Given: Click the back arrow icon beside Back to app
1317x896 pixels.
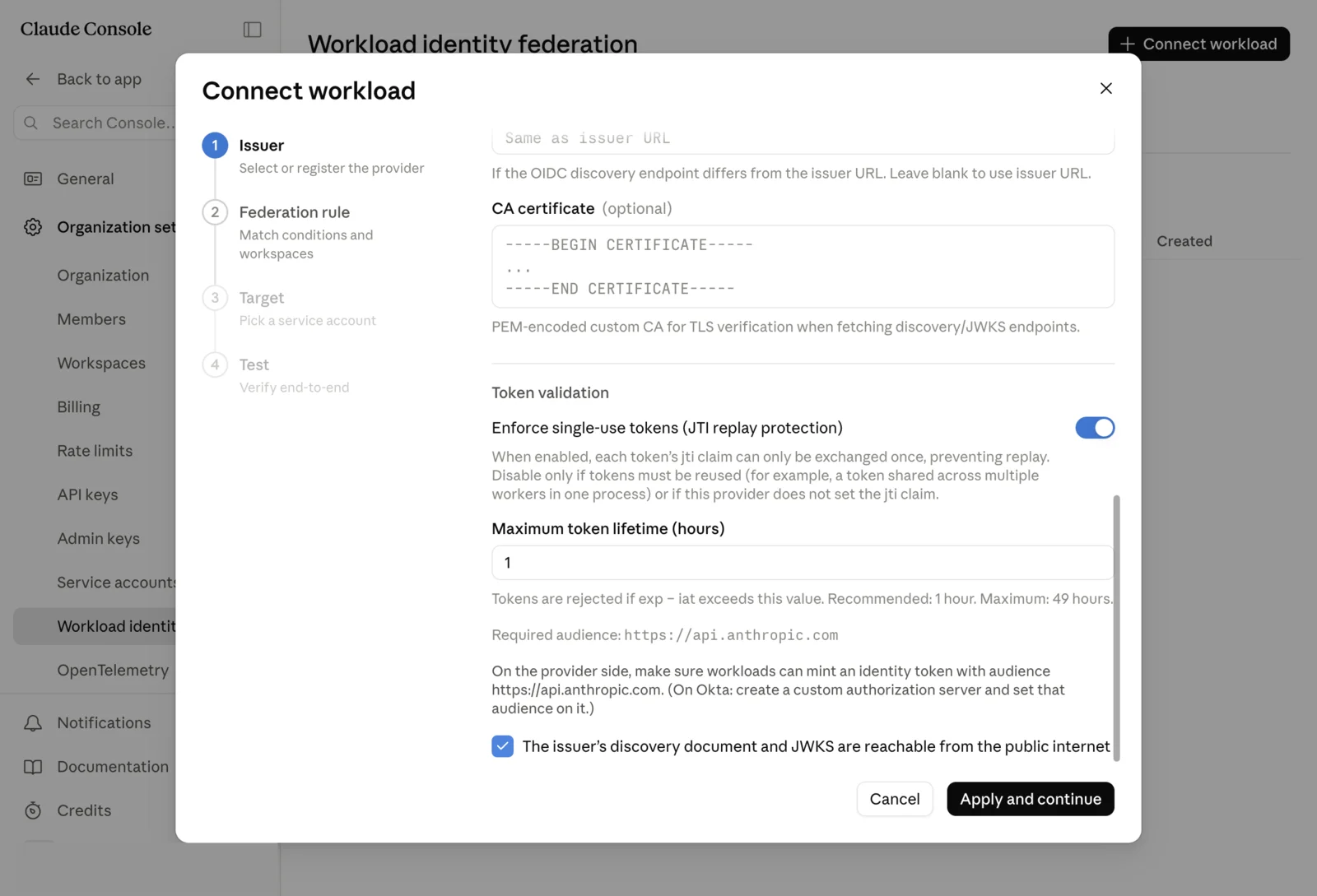Looking at the screenshot, I should pyautogui.click(x=33, y=79).
